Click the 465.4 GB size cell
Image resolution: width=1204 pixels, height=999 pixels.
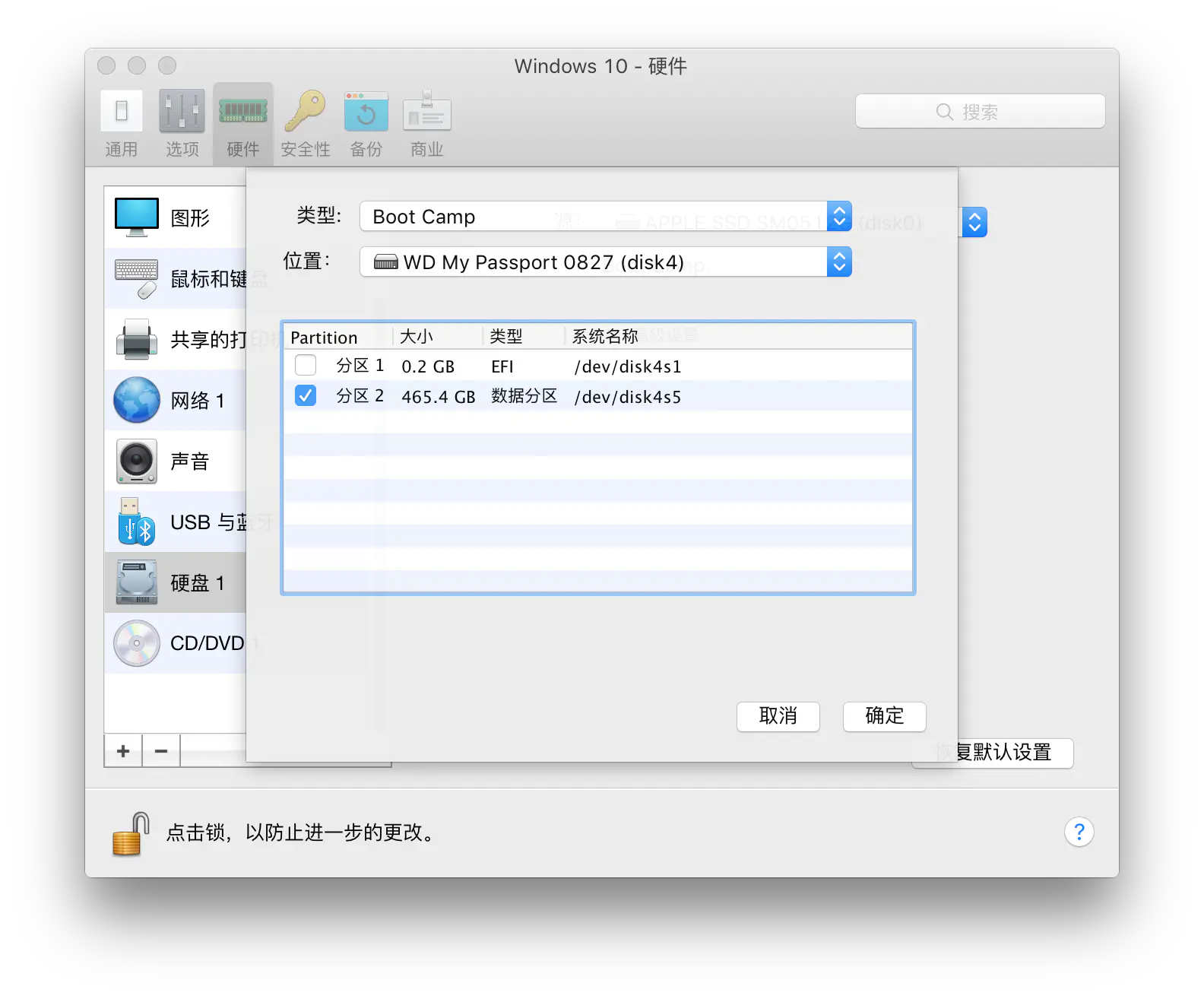pyautogui.click(x=439, y=397)
